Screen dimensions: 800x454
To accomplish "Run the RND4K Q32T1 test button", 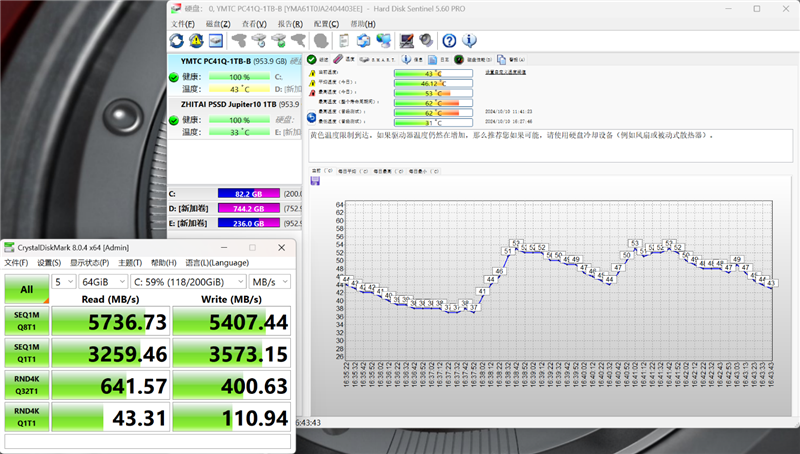I will pyautogui.click(x=27, y=385).
